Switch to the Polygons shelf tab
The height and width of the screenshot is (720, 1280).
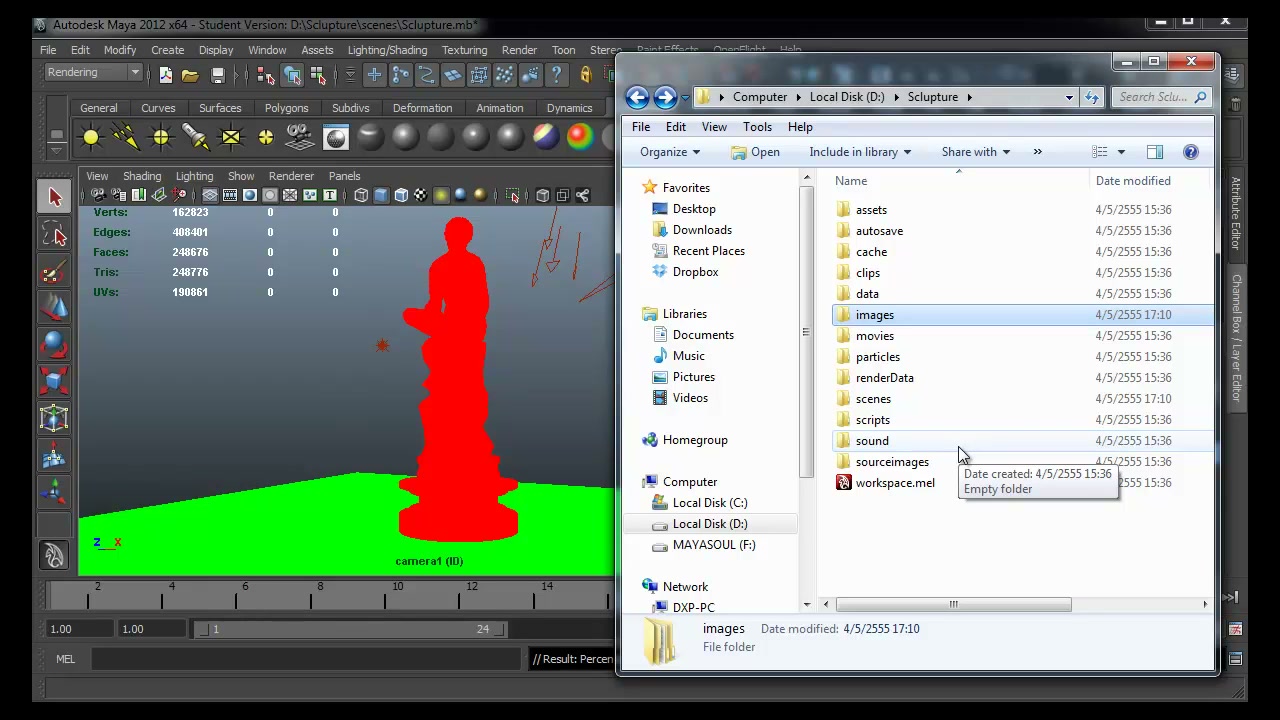click(286, 108)
